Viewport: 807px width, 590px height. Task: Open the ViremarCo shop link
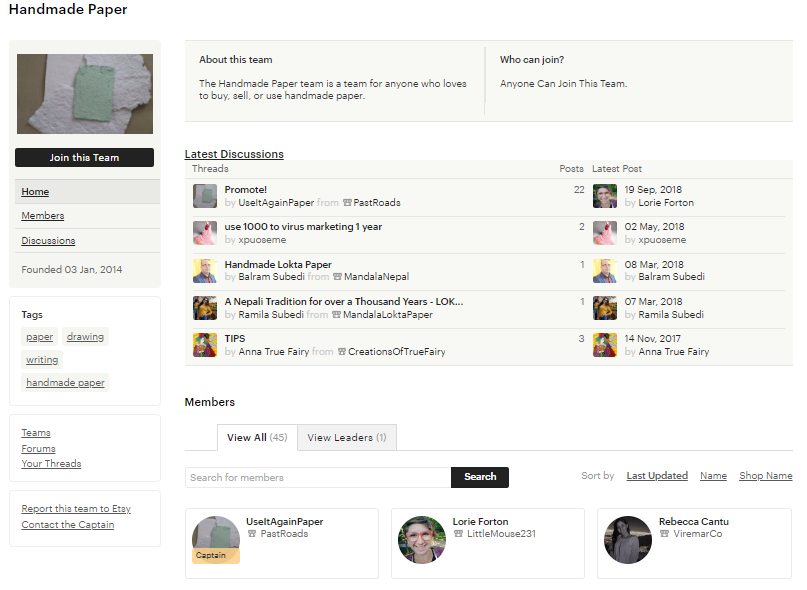(x=697, y=534)
